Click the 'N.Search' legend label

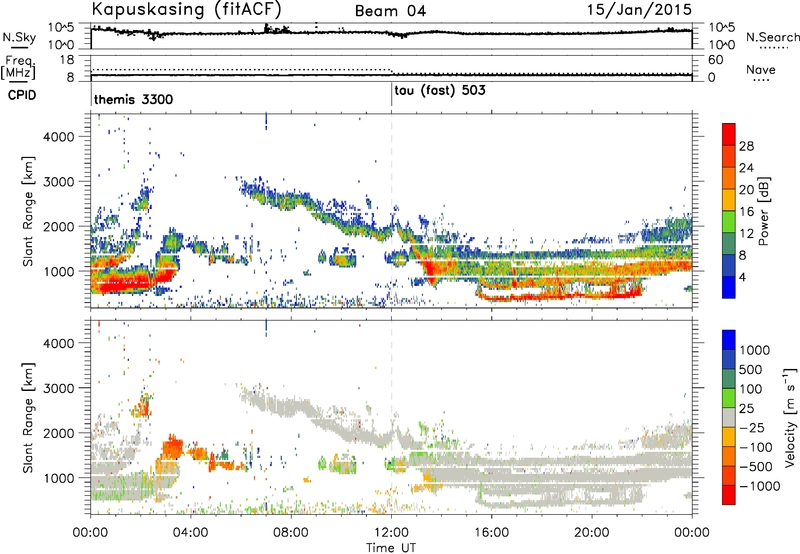click(773, 37)
